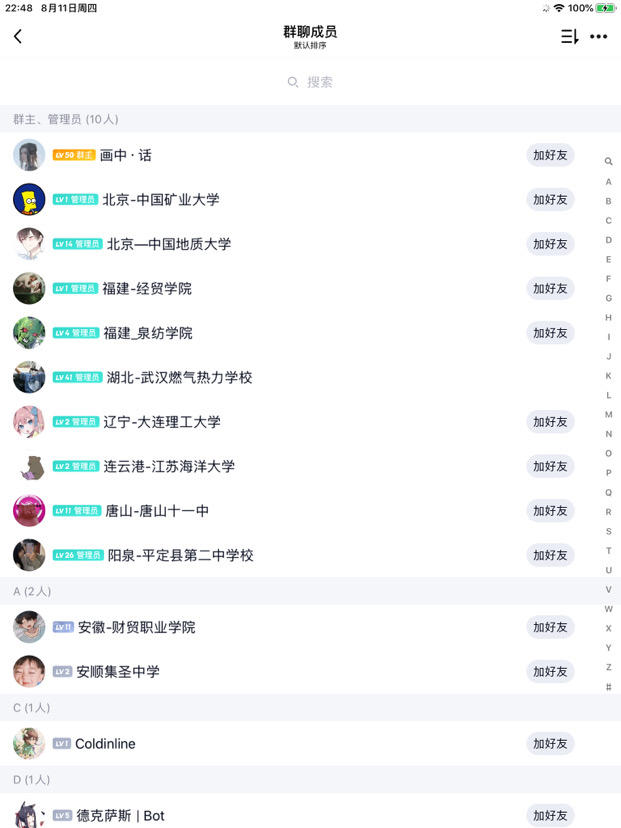Tap the Bart Simpson avatar of 北京-中国矿业大学
This screenshot has width=621, height=828.
tap(29, 199)
